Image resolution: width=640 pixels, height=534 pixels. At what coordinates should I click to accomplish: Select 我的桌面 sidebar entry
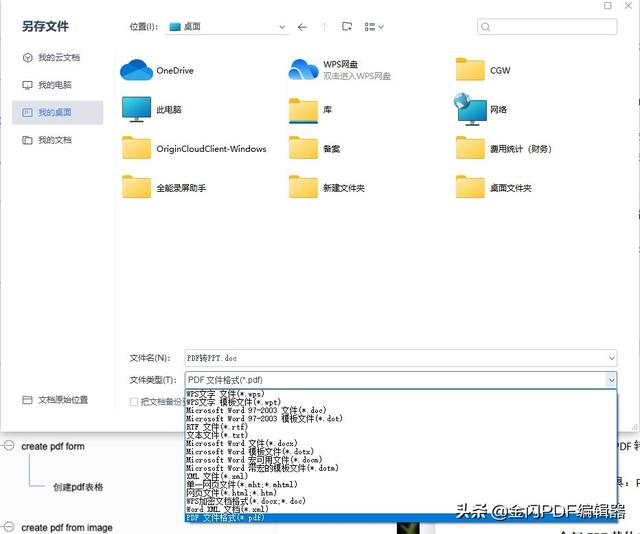58,112
